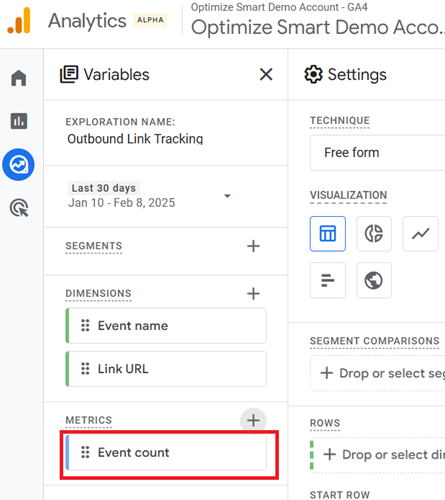445x500 pixels.
Task: Open the Free form technique dropdown
Action: tap(377, 153)
